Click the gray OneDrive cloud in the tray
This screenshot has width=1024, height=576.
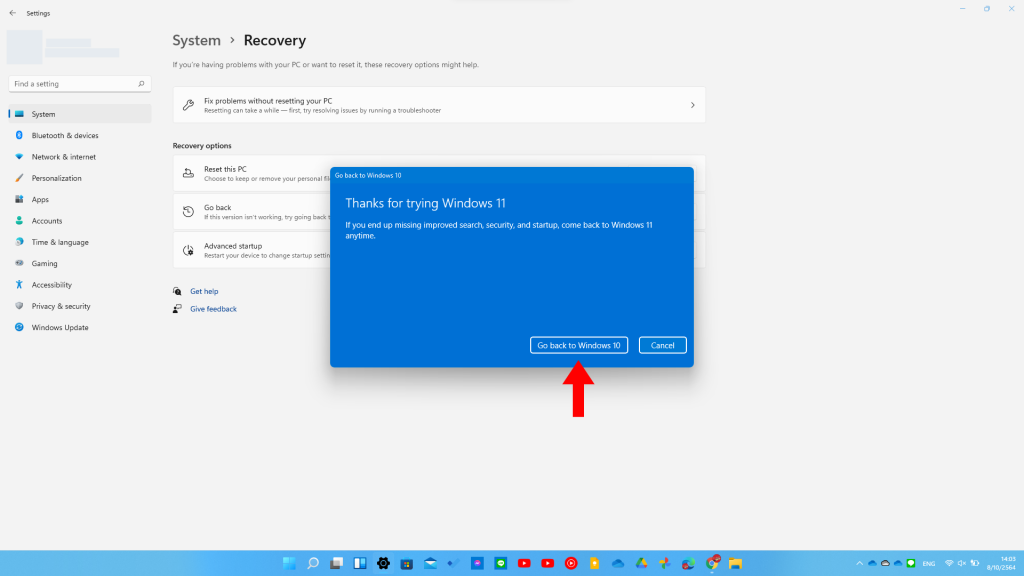(886, 563)
